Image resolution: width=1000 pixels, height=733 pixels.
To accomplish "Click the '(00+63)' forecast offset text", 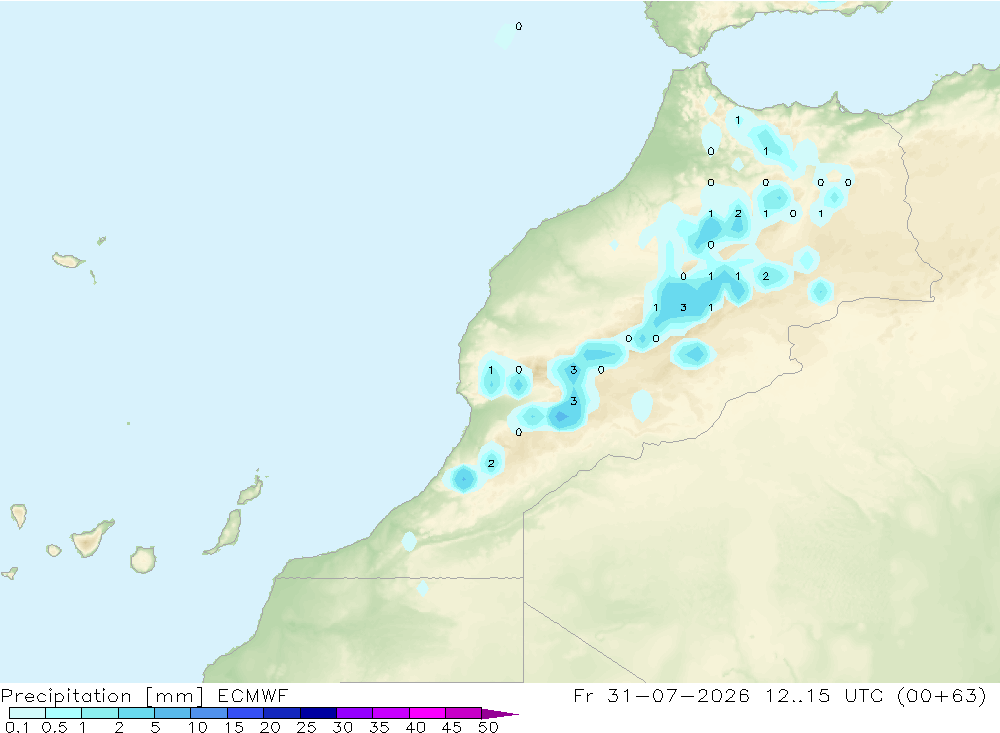I will [941, 695].
